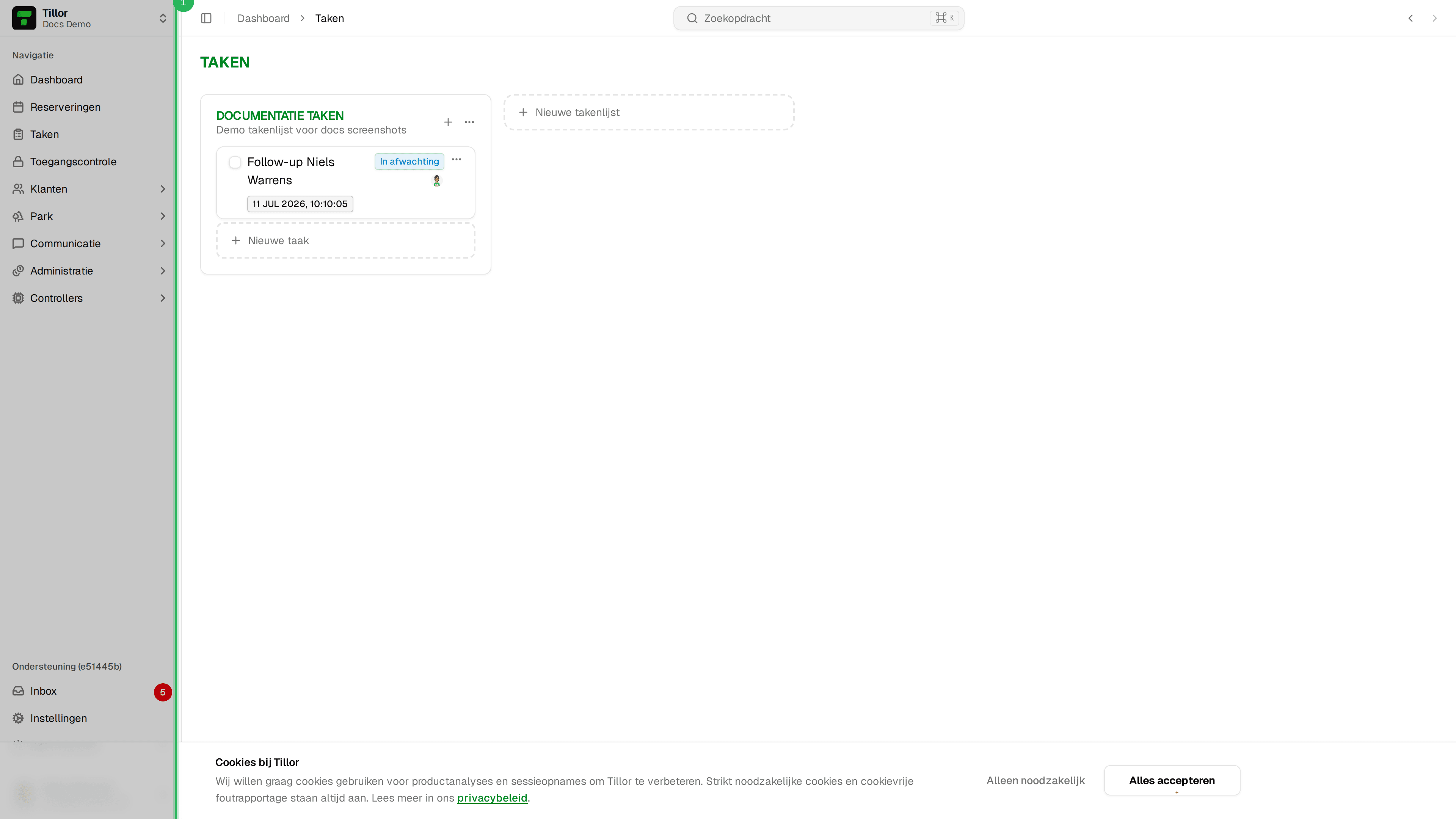Open the Follow-up task's three-dot menu
Image resolution: width=1456 pixels, height=819 pixels.
(x=457, y=159)
